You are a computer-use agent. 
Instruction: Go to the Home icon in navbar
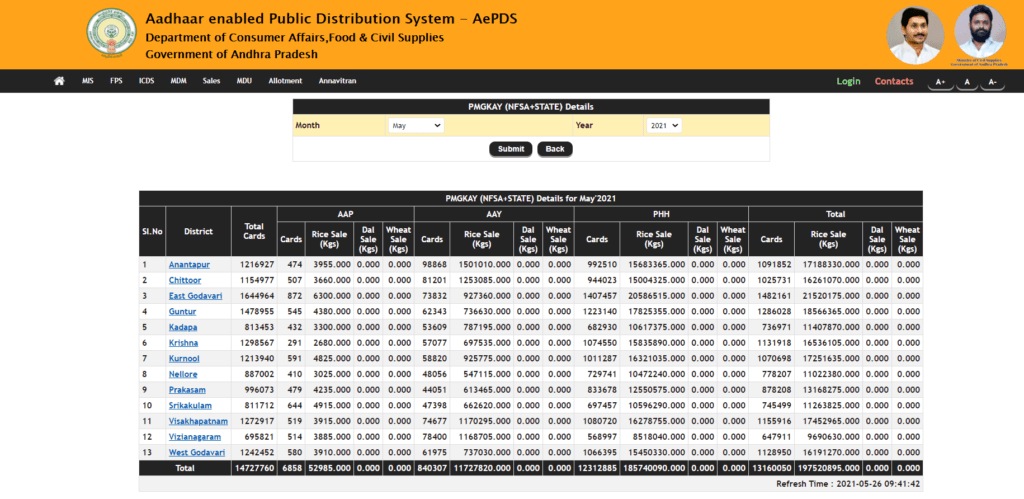pos(59,81)
